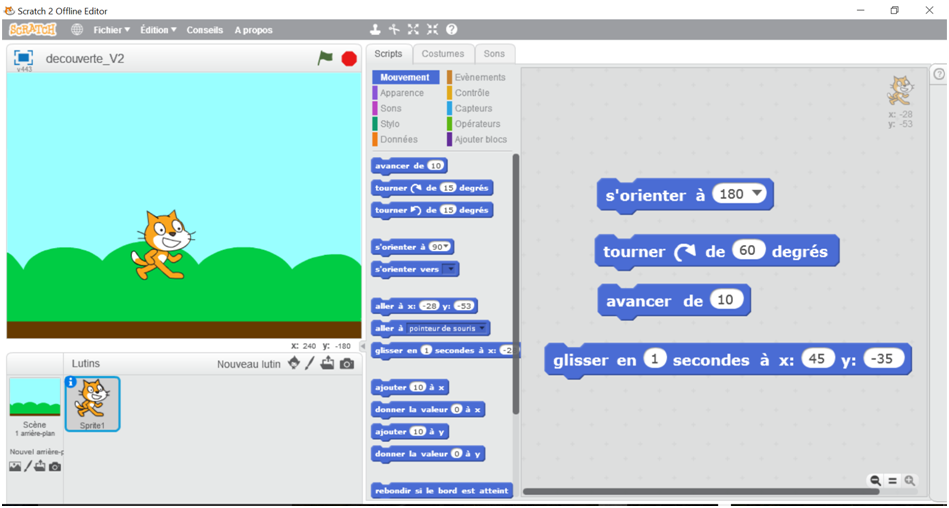Select the Duplicate stamp tool in the toolbar
This screenshot has height=508, width=949.
376,30
